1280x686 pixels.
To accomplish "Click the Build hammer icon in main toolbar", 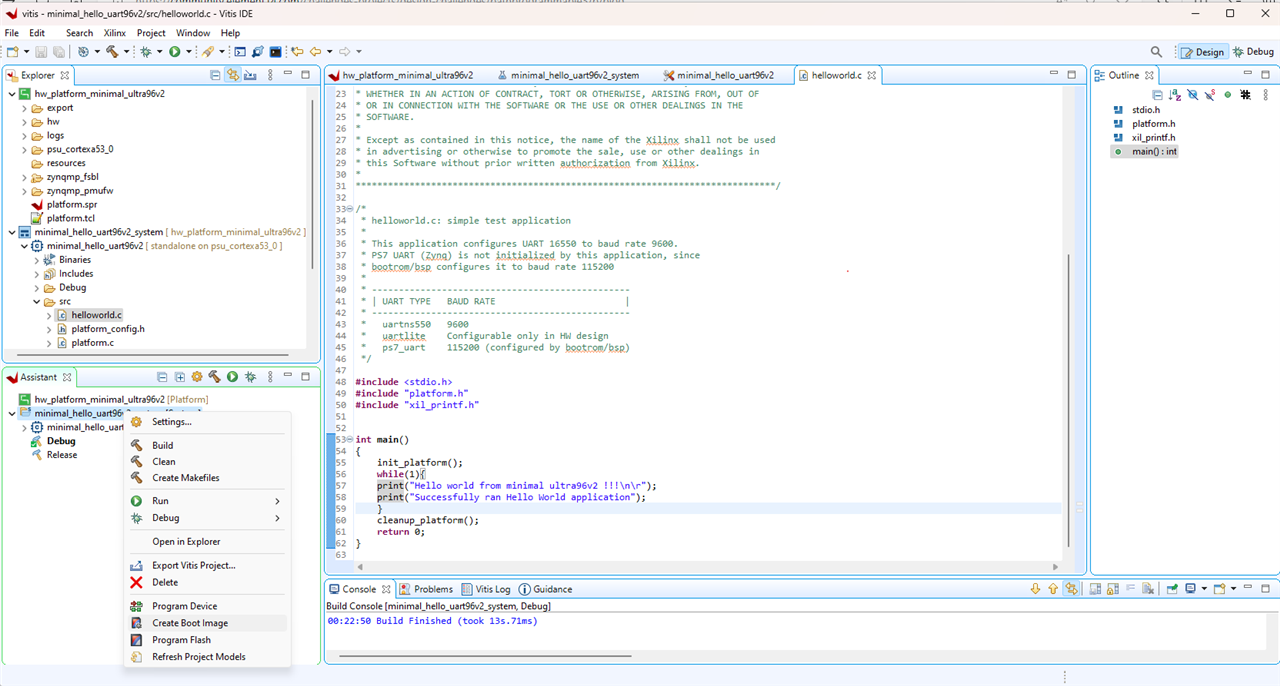I will [x=112, y=51].
